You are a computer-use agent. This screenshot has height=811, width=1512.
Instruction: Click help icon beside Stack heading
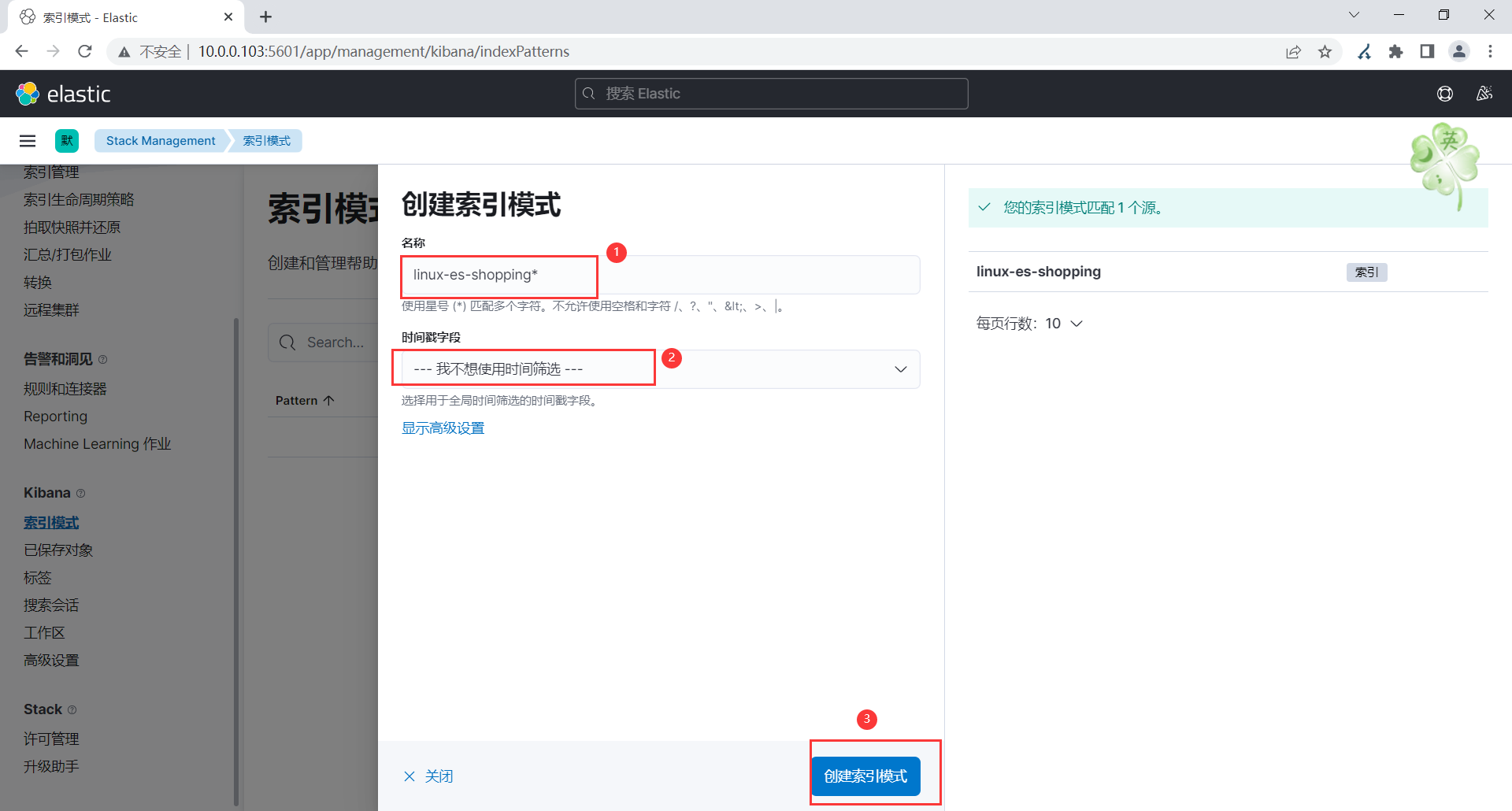point(72,710)
